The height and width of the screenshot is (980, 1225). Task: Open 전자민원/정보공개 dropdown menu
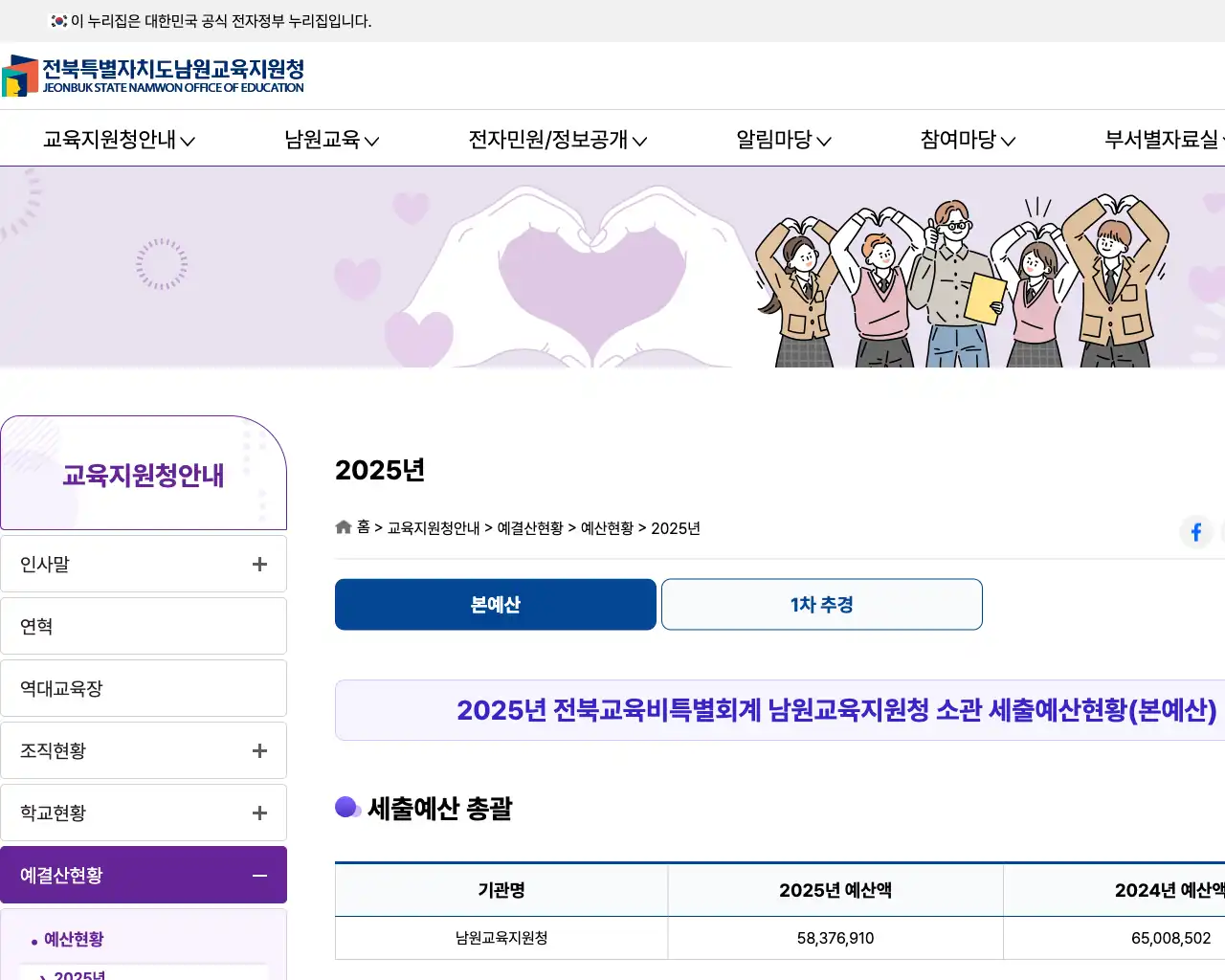tap(557, 140)
